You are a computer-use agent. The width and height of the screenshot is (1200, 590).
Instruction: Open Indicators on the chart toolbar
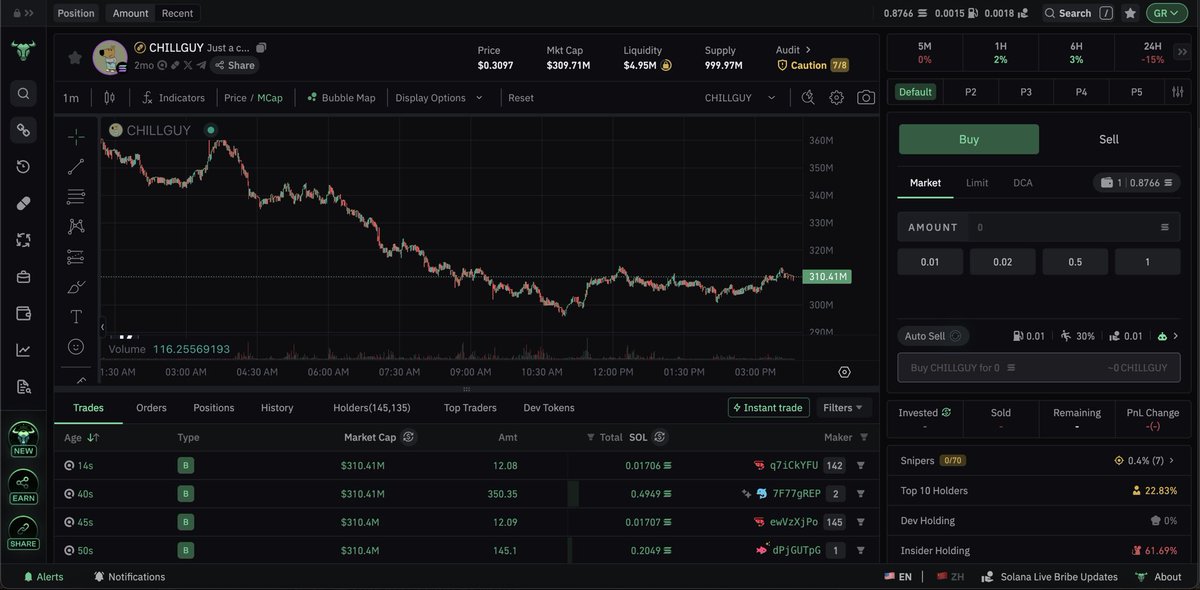click(x=173, y=98)
